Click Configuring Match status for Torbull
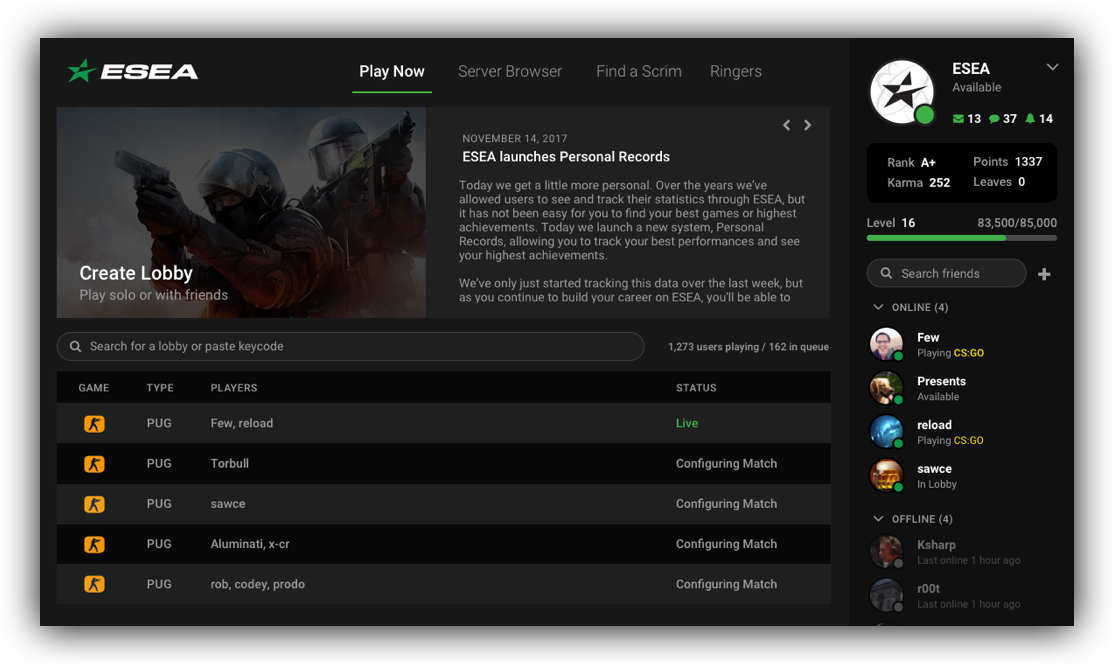Screen dimensions: 1114x668 (726, 463)
